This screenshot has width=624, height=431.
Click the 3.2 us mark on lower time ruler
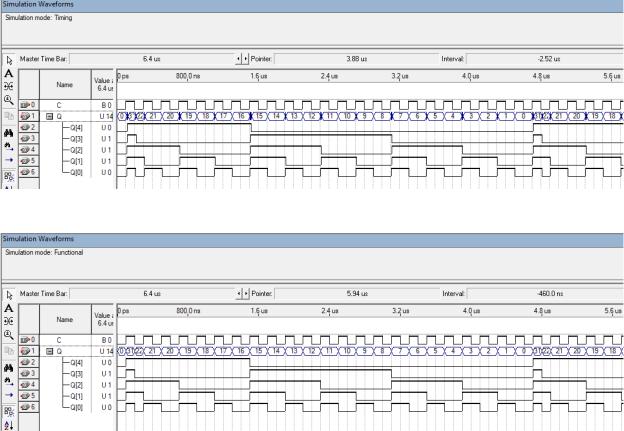tap(400, 310)
